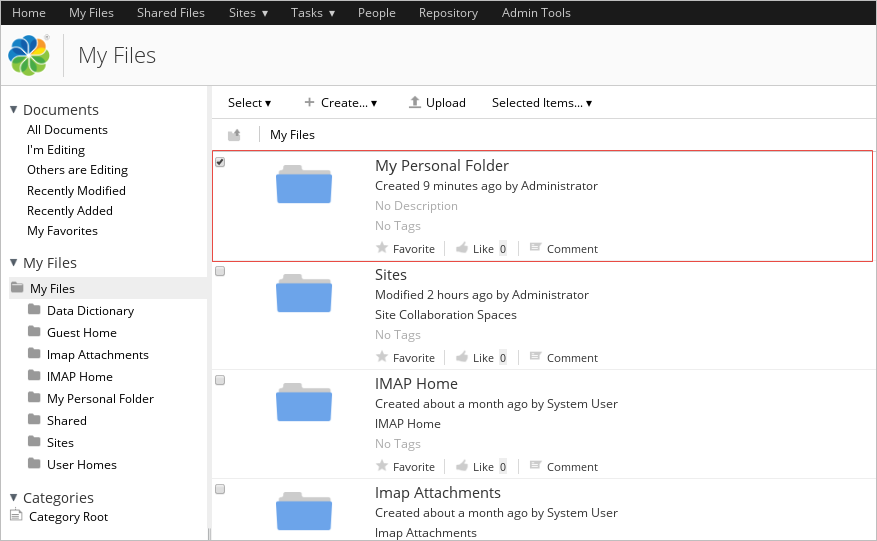Open the Select dropdown menu
Screen dimensions: 877x541
tap(249, 103)
